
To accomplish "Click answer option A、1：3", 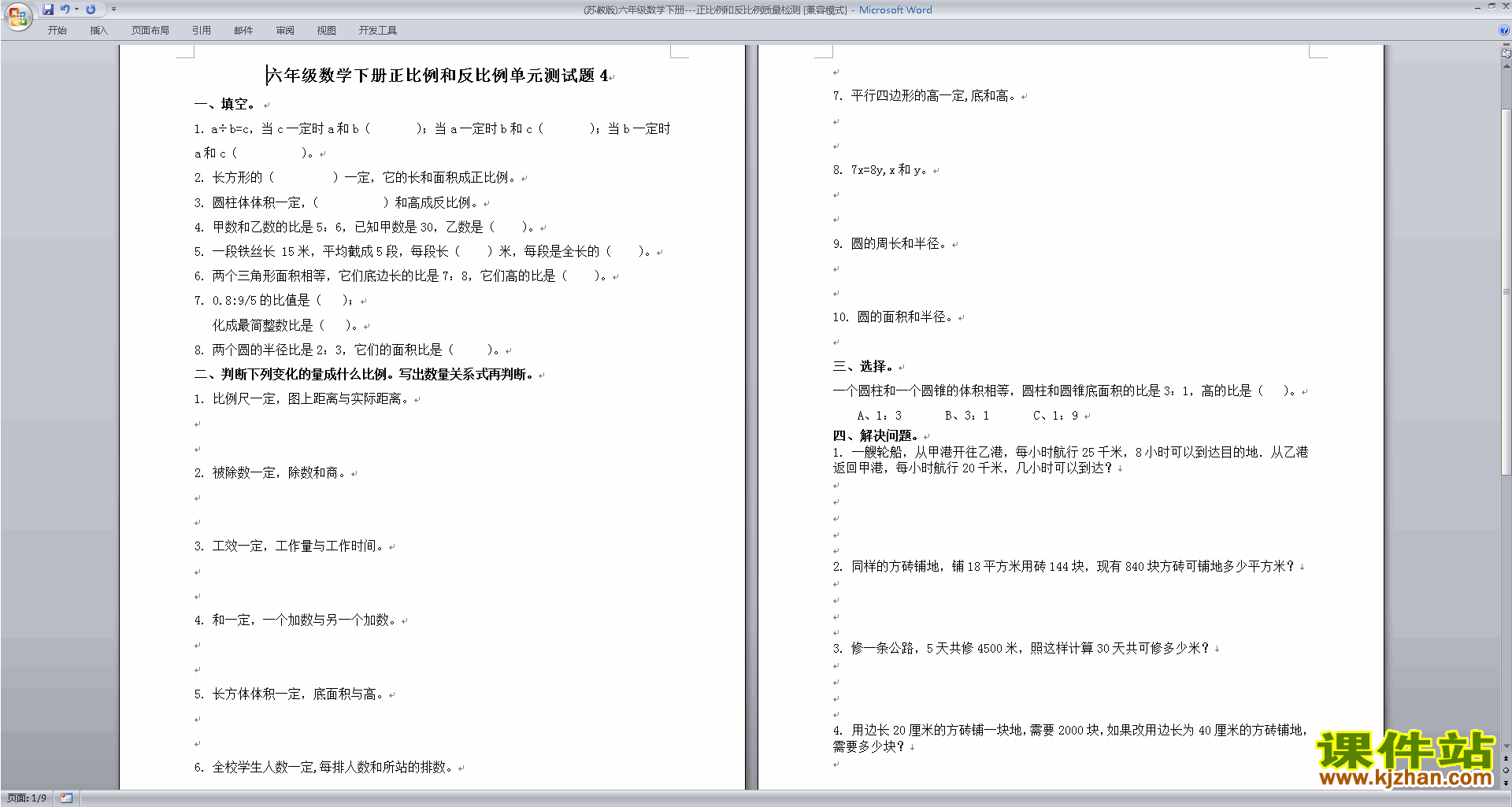I will 880,416.
